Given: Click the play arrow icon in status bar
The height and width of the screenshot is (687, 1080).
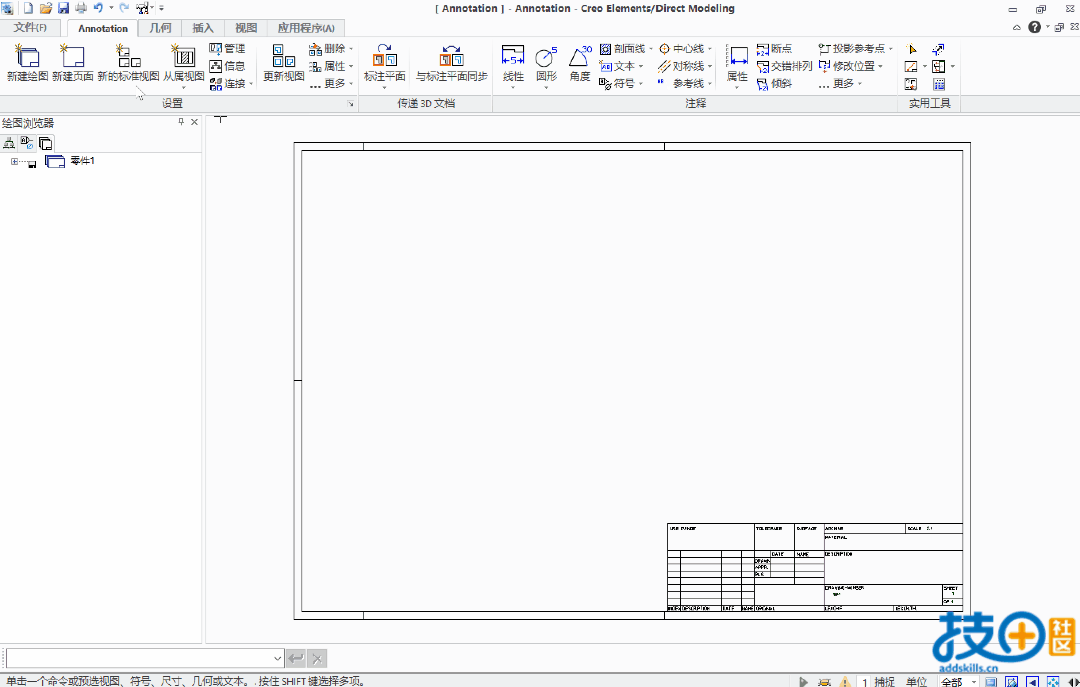Looking at the screenshot, I should click(803, 681).
